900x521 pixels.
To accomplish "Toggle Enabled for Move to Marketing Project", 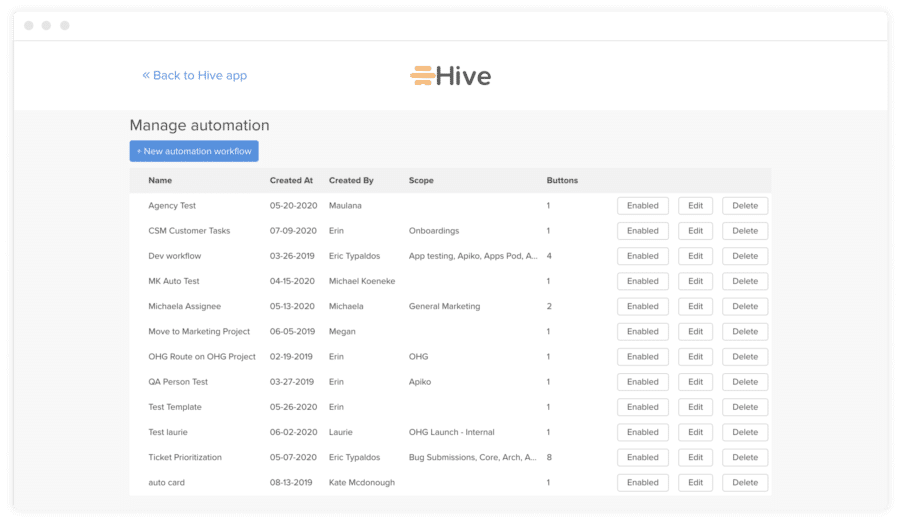I will pos(642,332).
